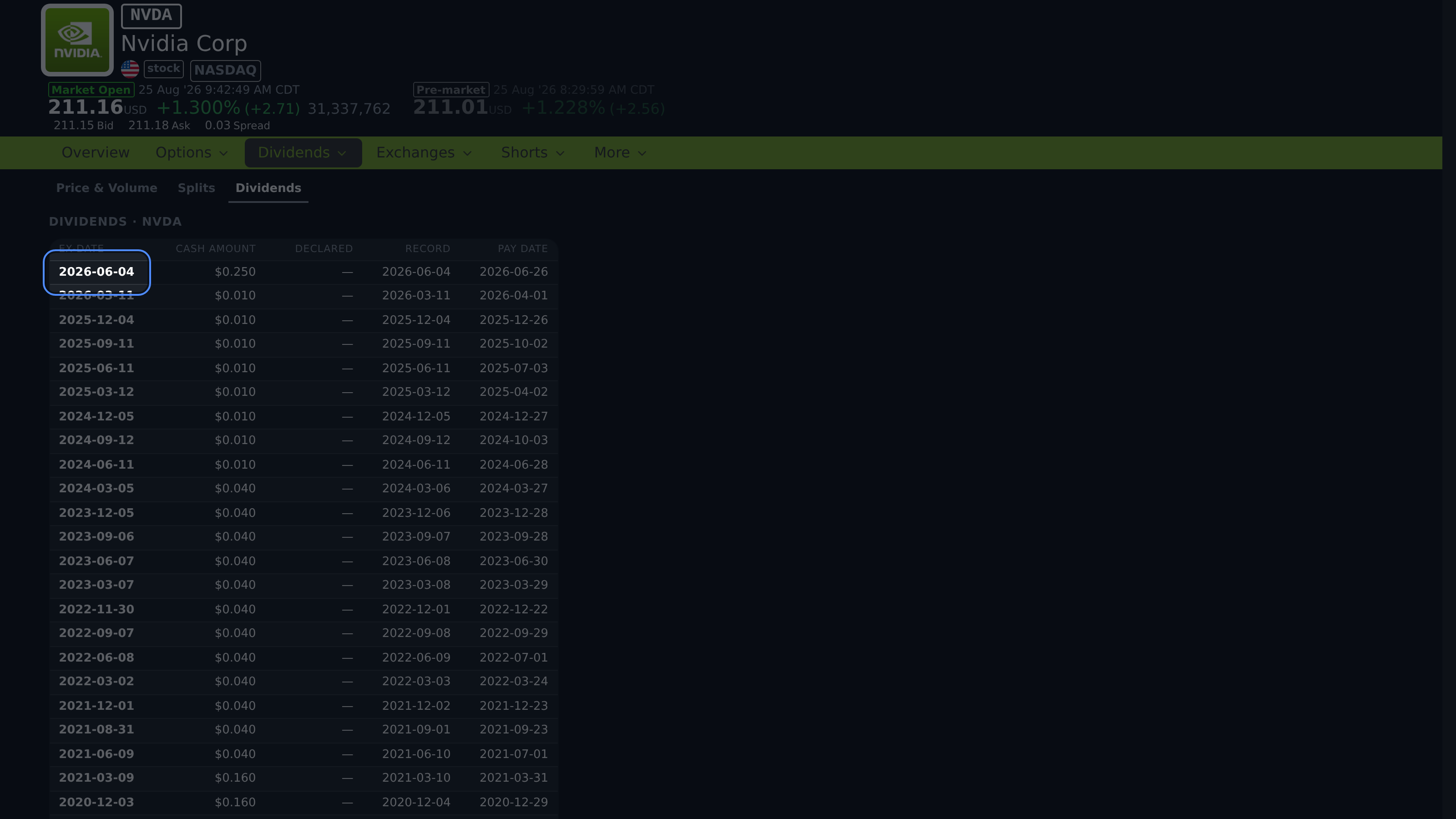Click record date 2025-03-12
The height and width of the screenshot is (819, 1456).
pyautogui.click(x=416, y=392)
